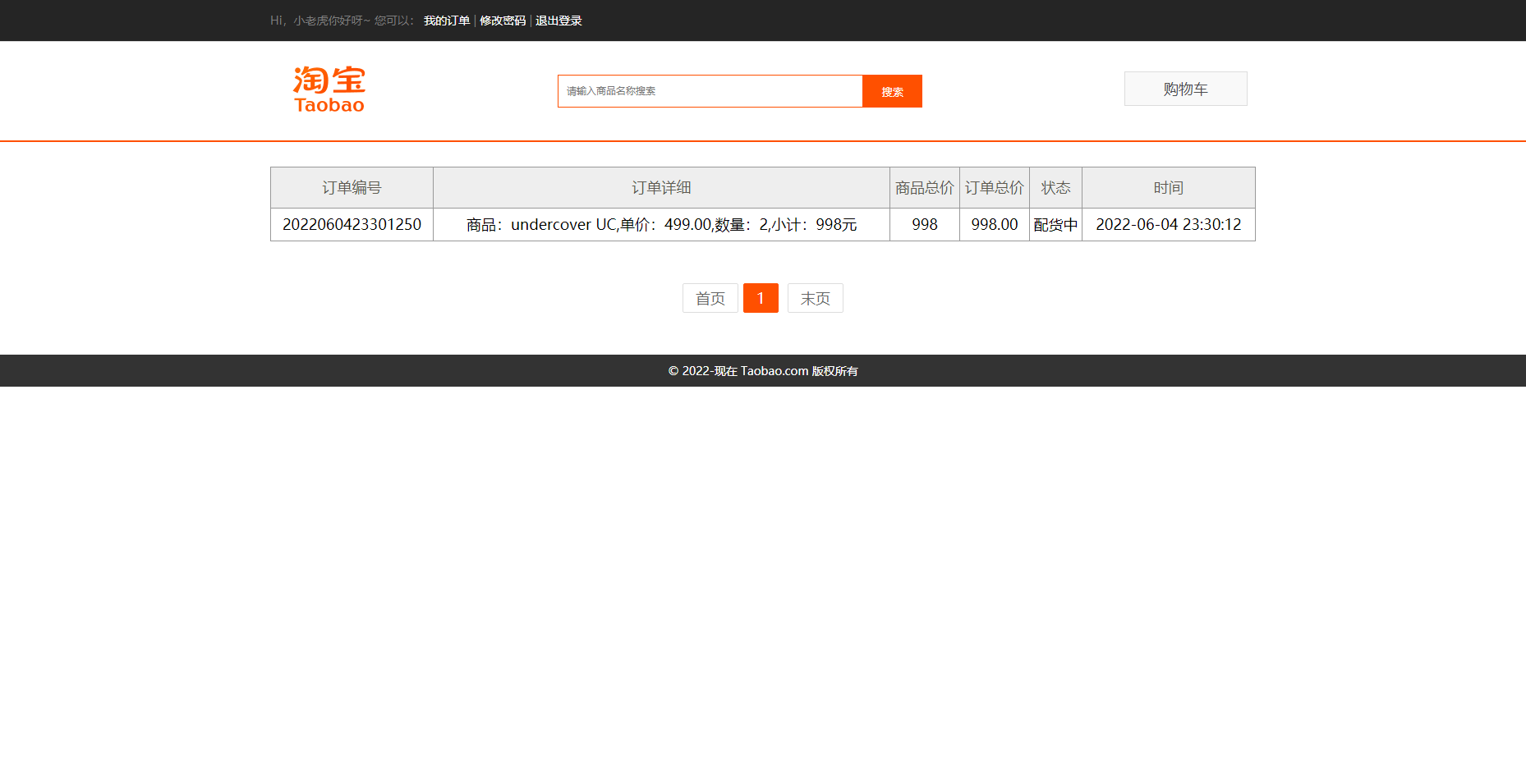Click the 订单编号 column header
1526x784 pixels.
point(352,188)
